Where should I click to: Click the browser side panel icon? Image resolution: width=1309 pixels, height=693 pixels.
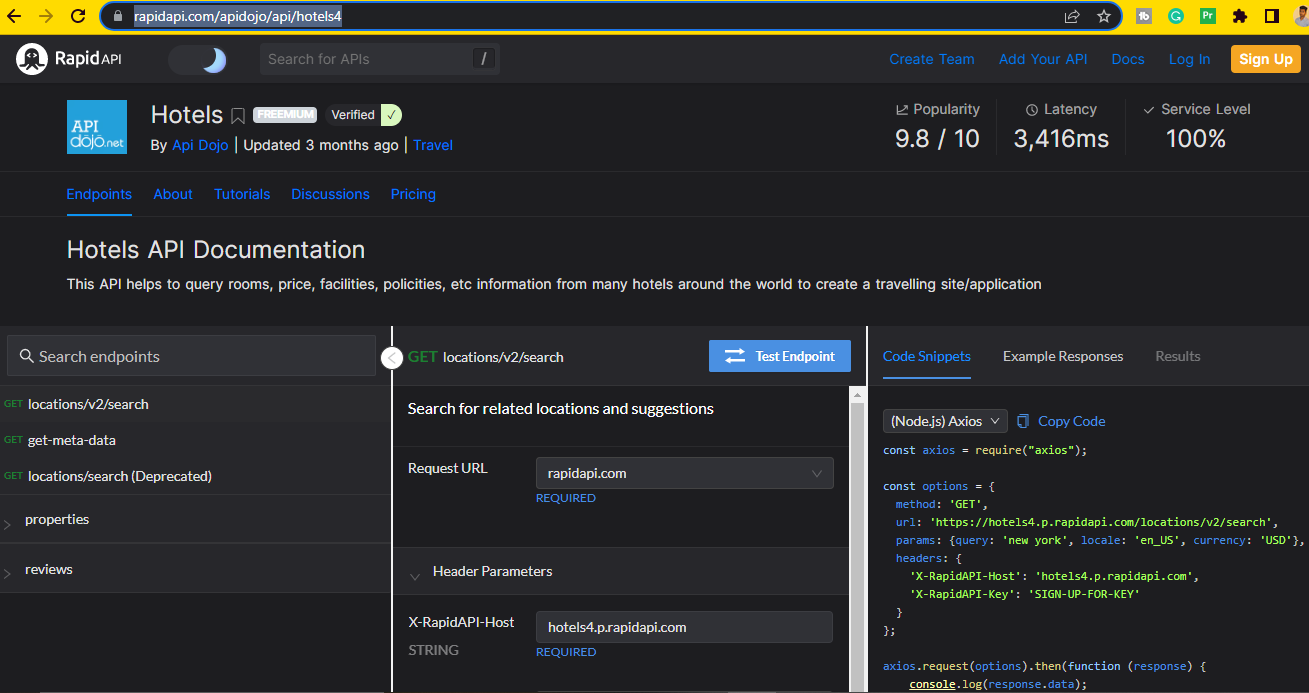(1272, 16)
